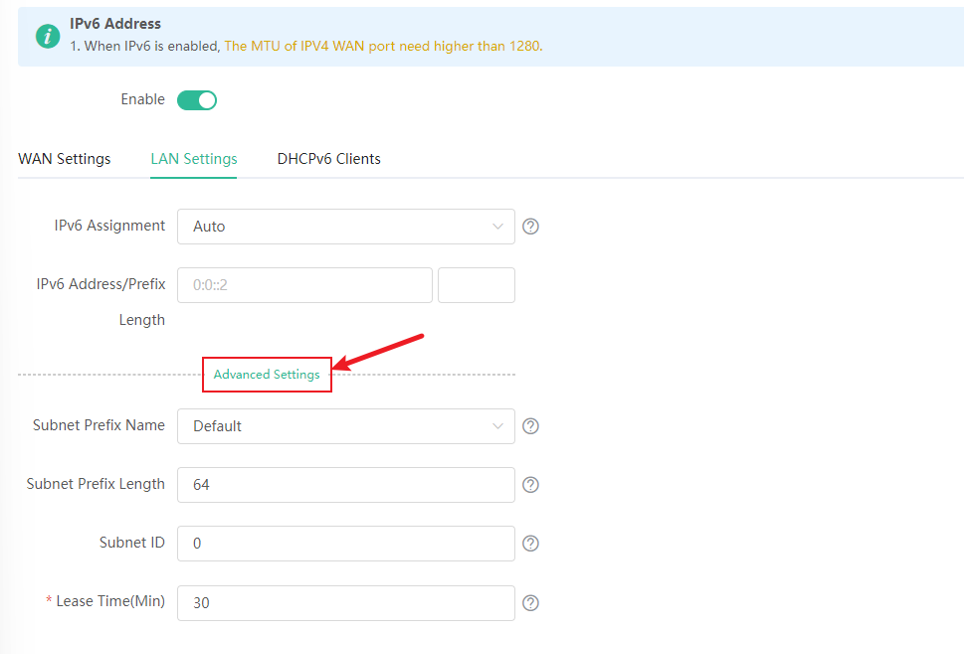Click the IPv6 address field with the 0:0::2 placeholder
This screenshot has width=964, height=654.
(x=304, y=285)
